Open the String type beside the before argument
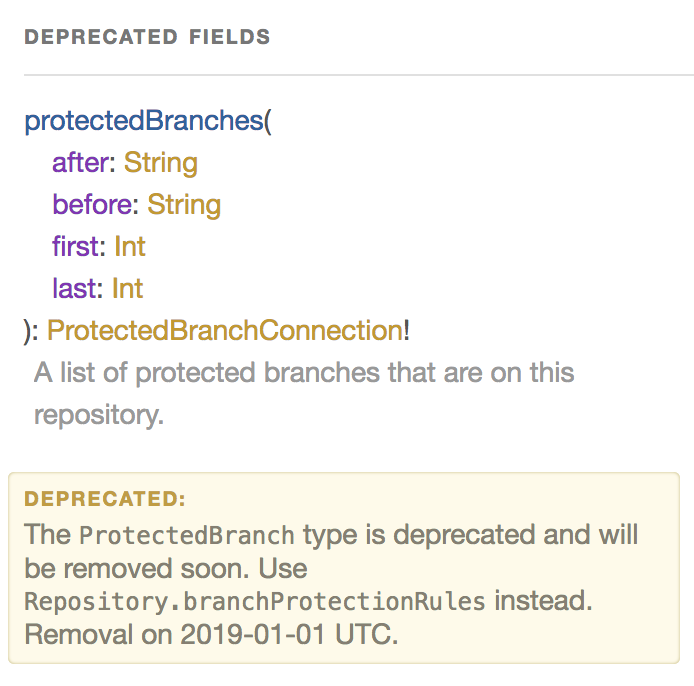694x686 pixels. [184, 205]
